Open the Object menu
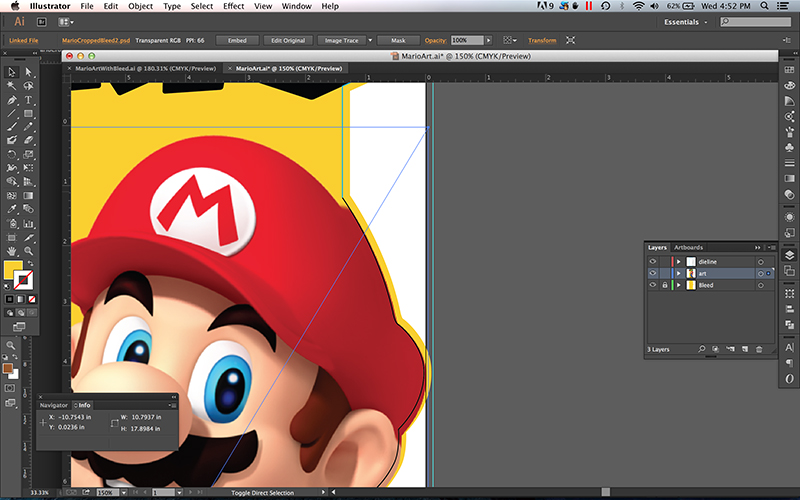800x500 pixels. click(x=140, y=6)
